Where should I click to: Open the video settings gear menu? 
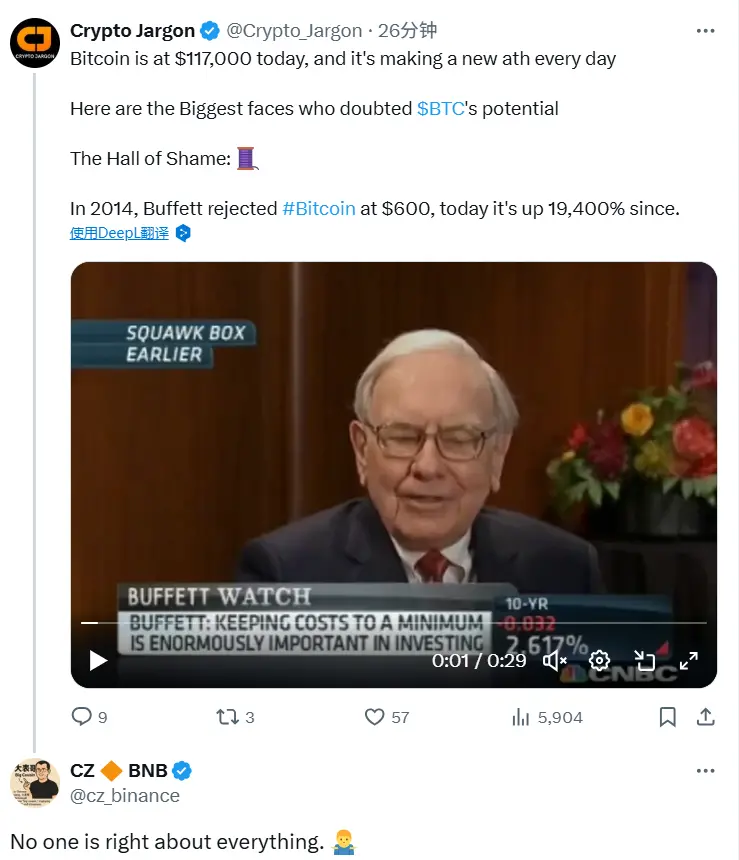point(599,661)
